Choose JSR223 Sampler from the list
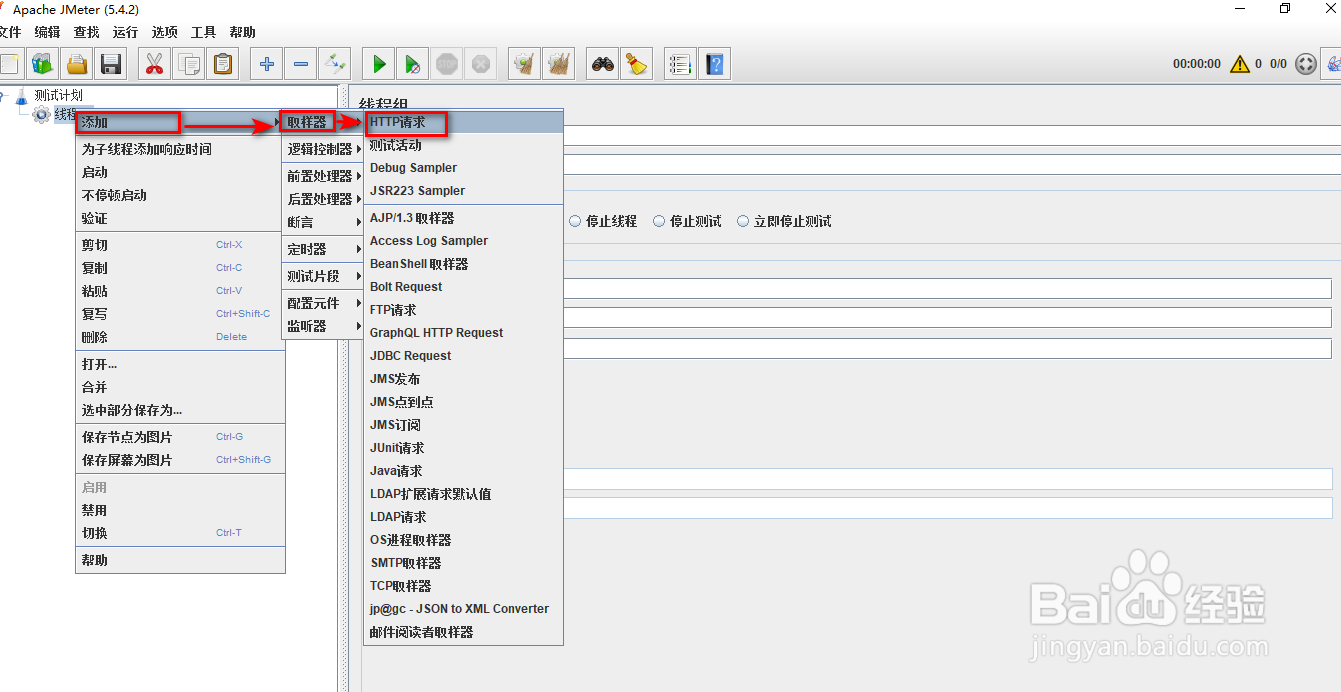The image size is (1341, 692). coord(464,191)
